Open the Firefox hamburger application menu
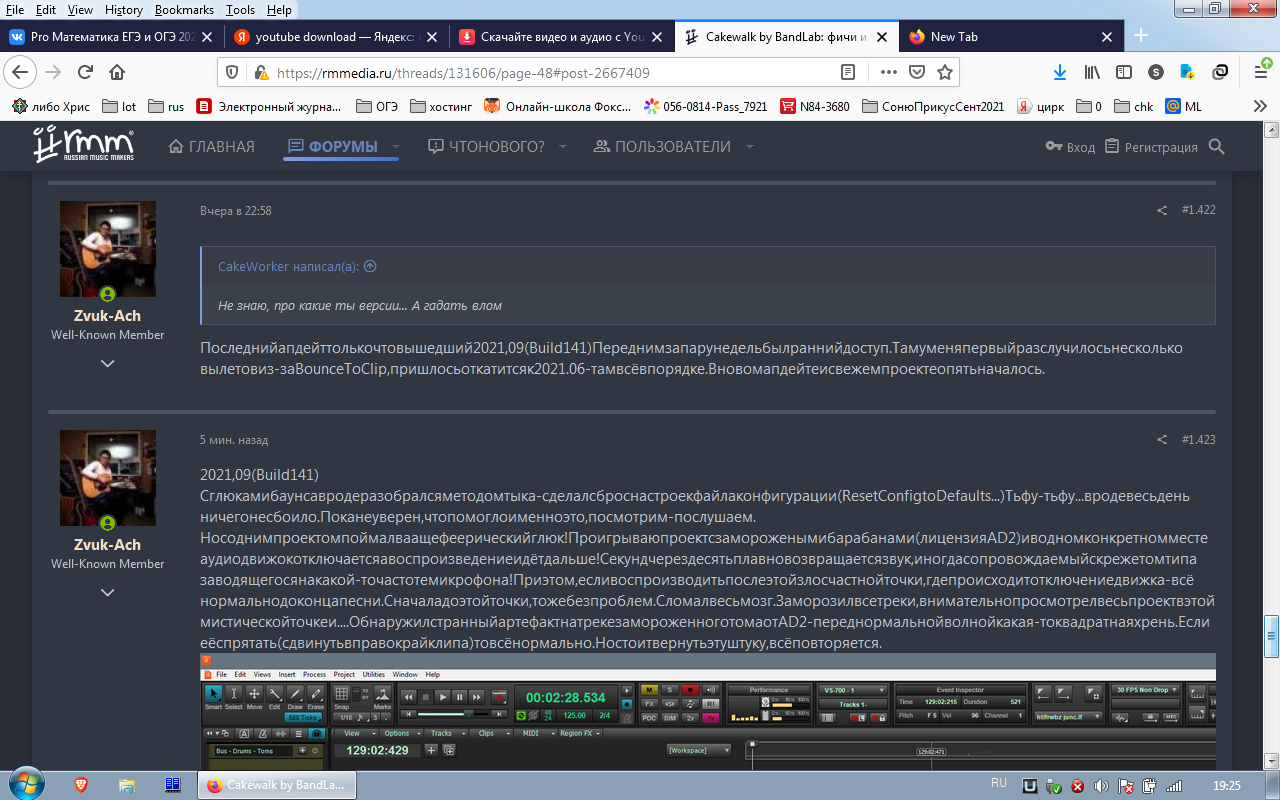This screenshot has height=800, width=1280. point(1260,72)
